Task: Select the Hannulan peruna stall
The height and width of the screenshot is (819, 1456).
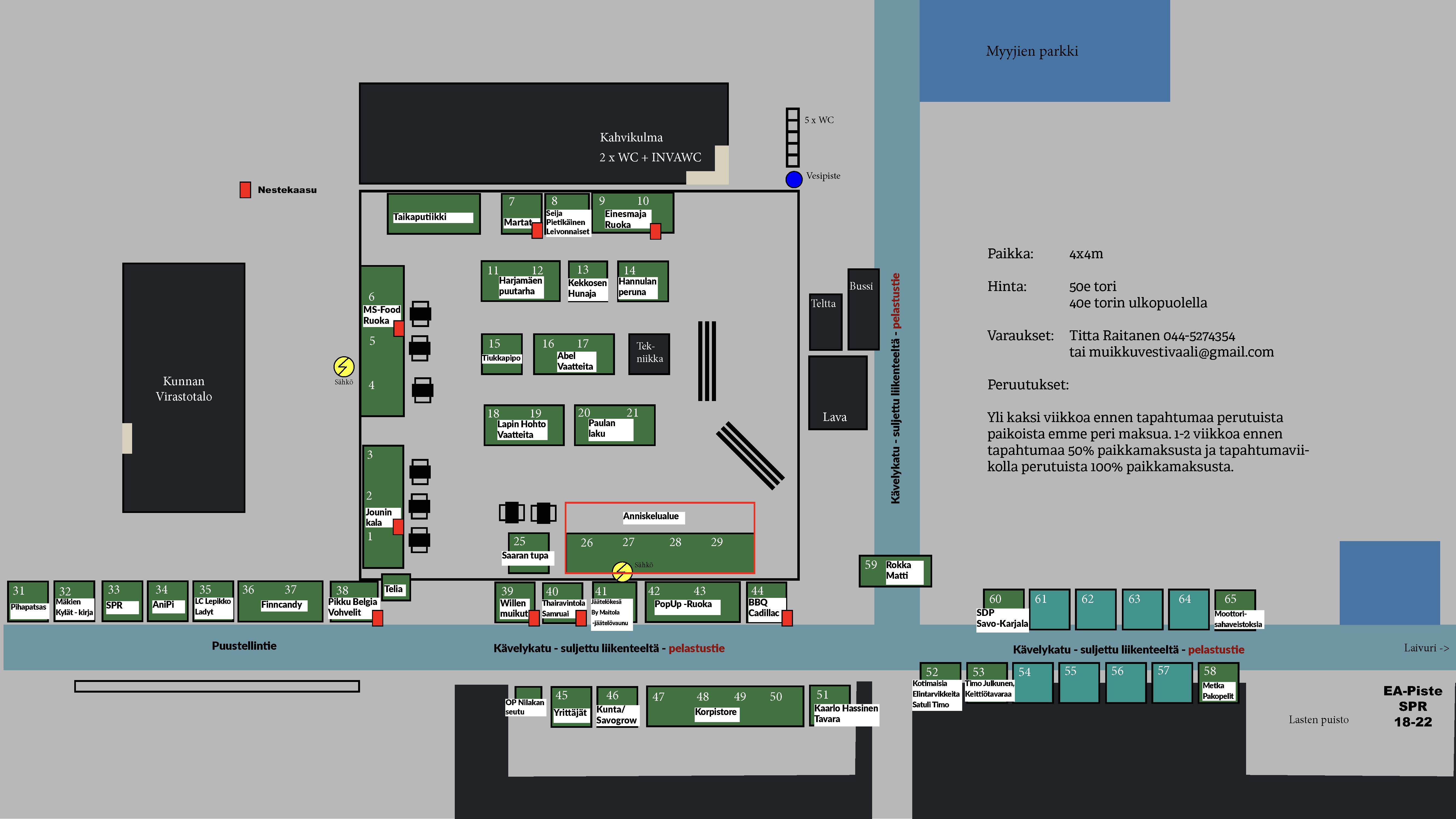Action: (x=643, y=281)
